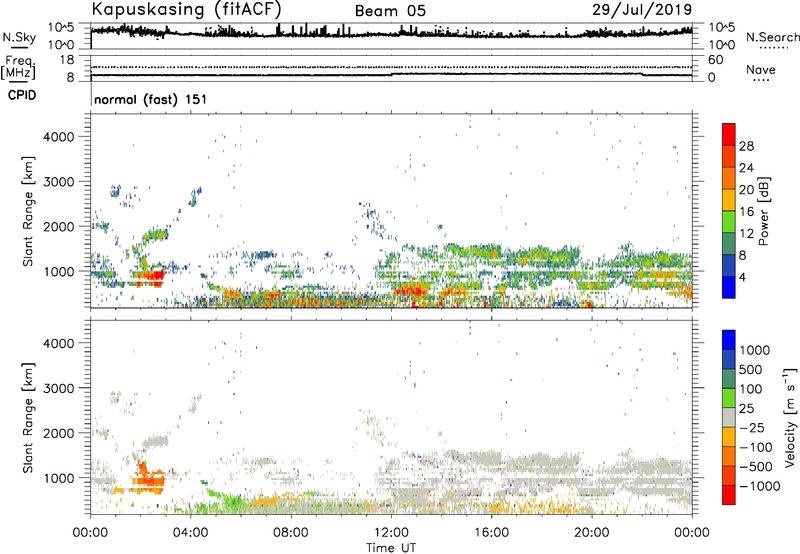The height and width of the screenshot is (554, 800).
Task: Click the "20:00" time tick label
Action: tap(592, 533)
